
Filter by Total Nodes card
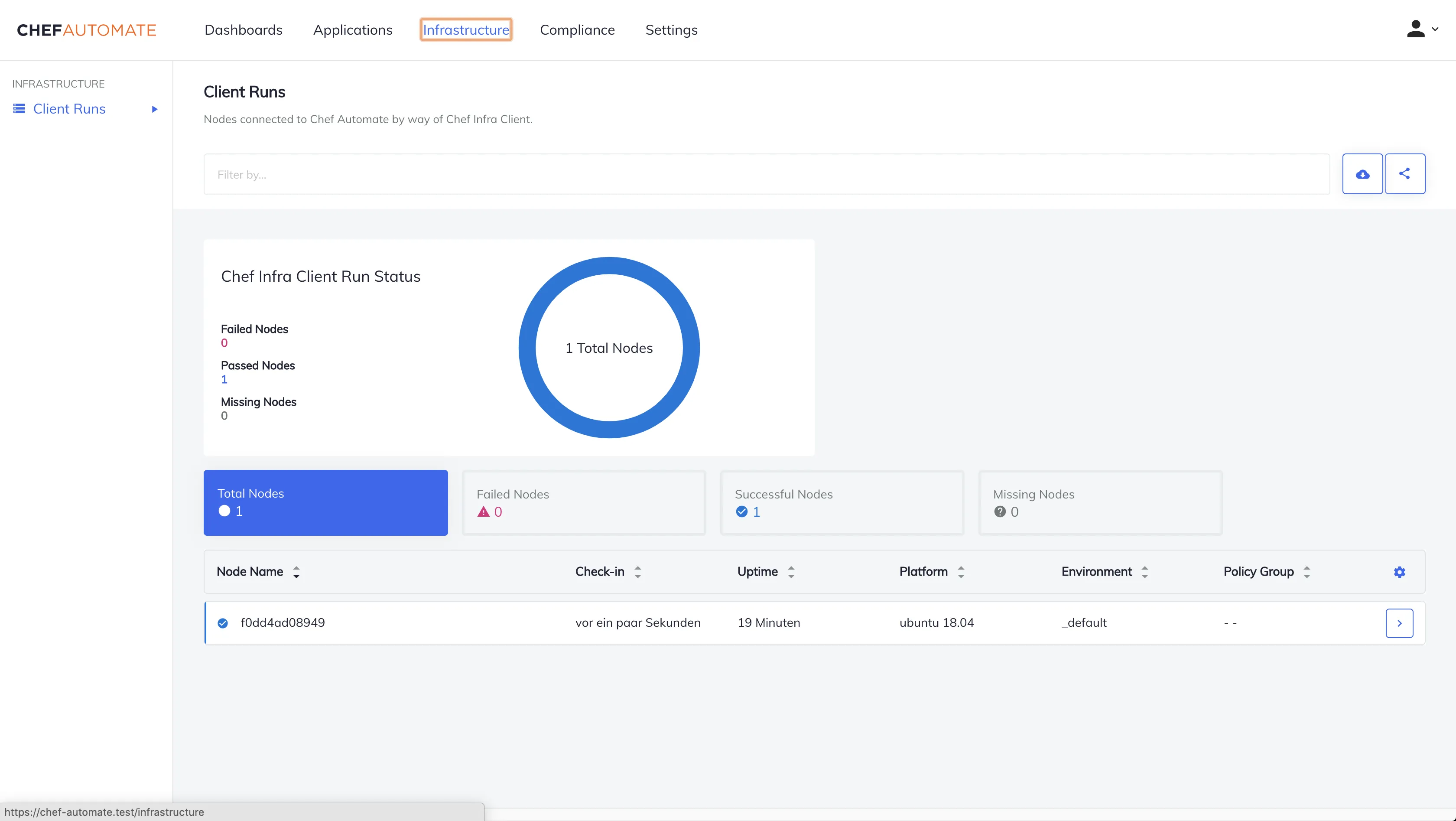(x=325, y=503)
